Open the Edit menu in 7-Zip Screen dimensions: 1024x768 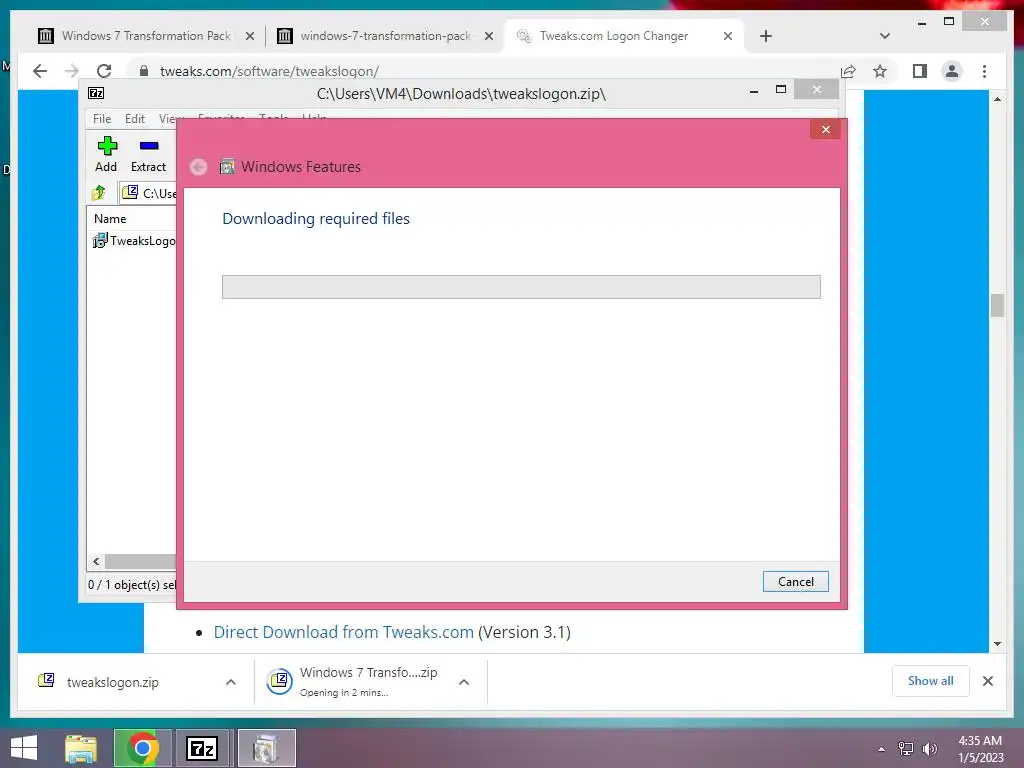coord(135,118)
